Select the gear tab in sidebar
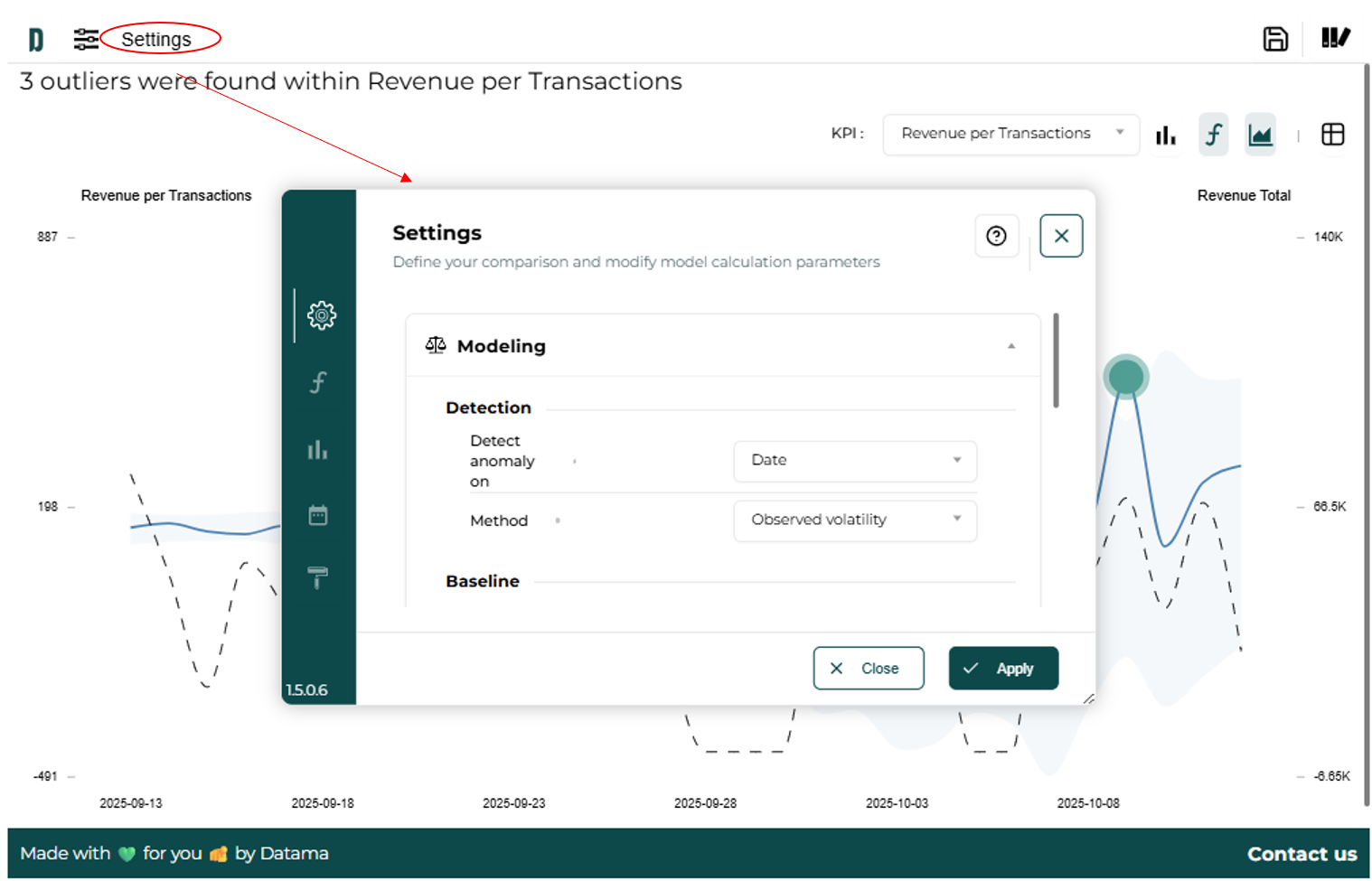 tap(321, 315)
